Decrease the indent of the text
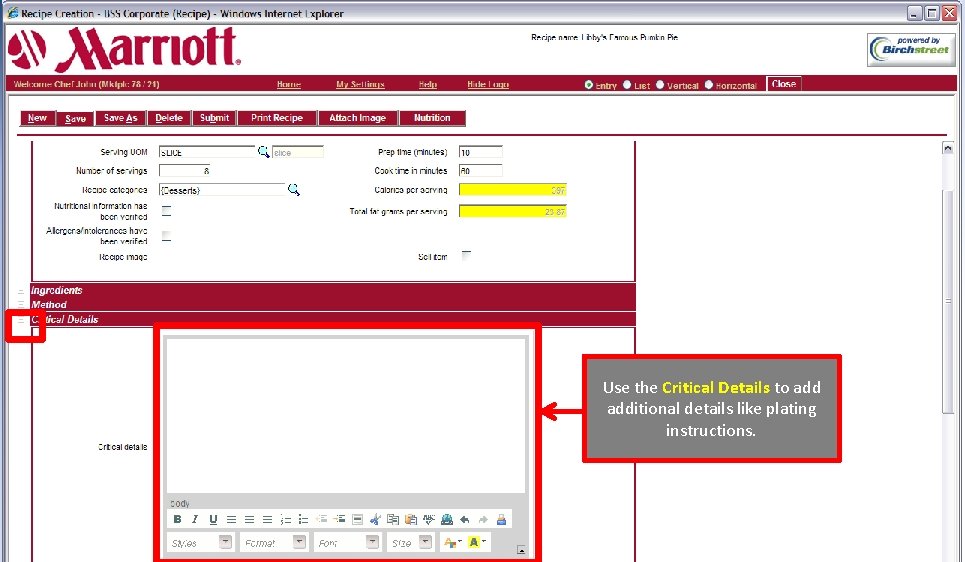Viewport: 965px width, 562px height. [321, 520]
